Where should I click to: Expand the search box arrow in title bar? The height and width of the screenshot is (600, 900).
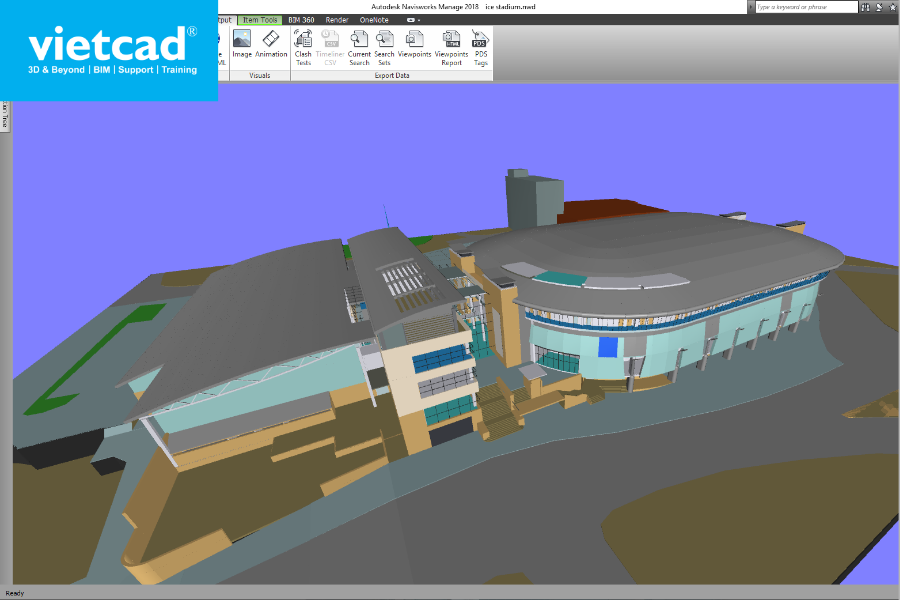click(751, 7)
